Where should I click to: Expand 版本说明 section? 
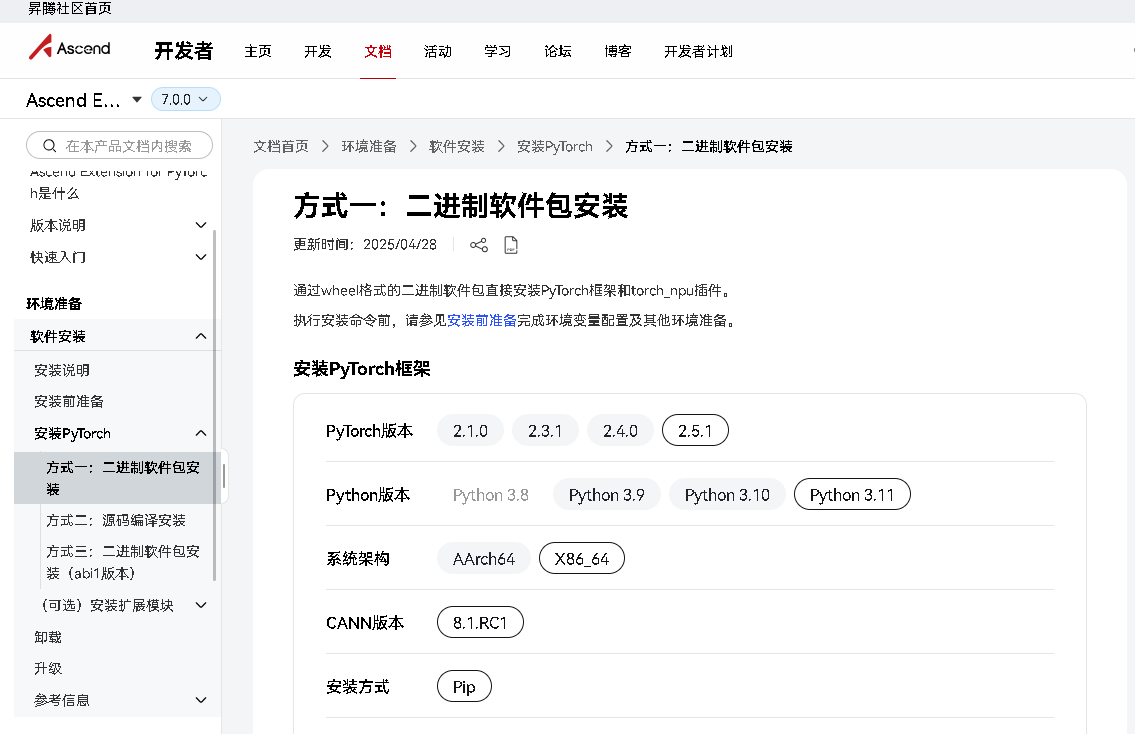coord(201,225)
